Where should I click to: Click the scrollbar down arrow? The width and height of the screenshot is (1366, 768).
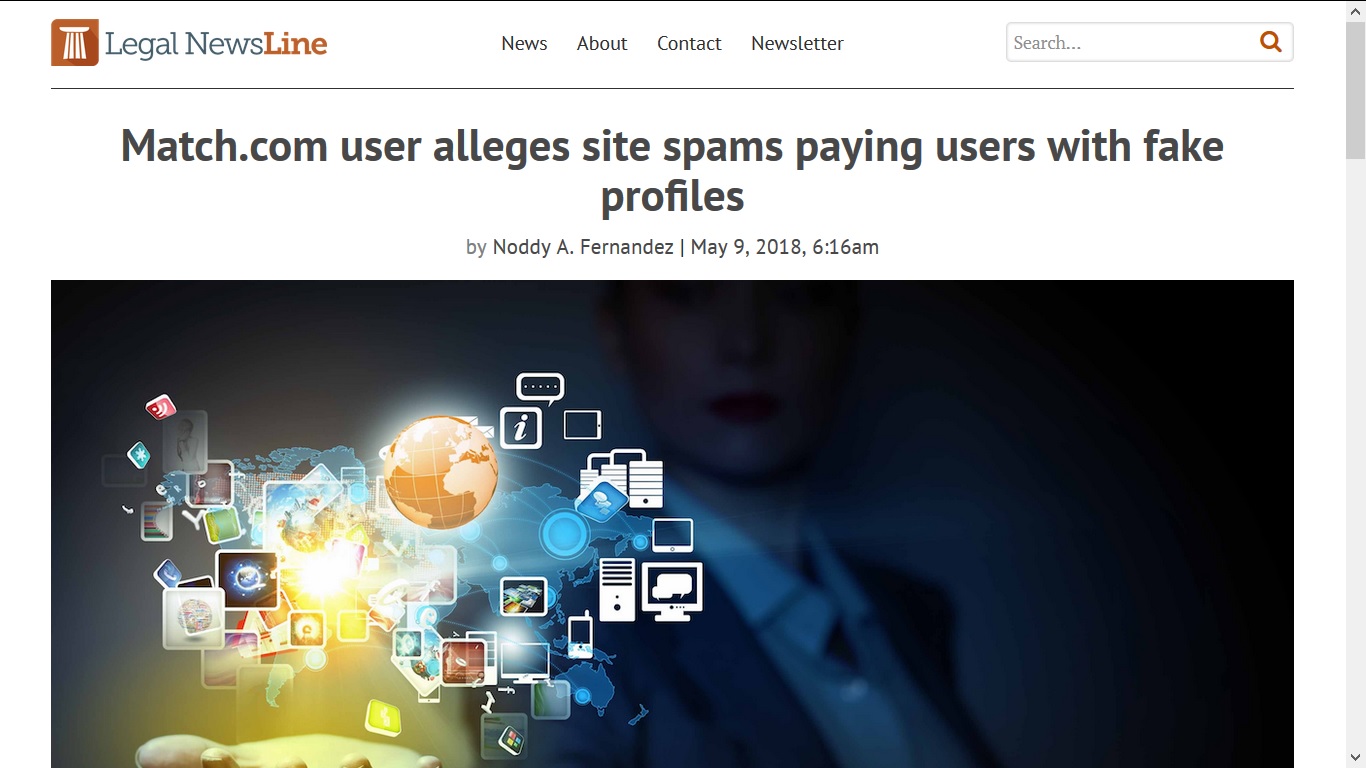[1356, 758]
